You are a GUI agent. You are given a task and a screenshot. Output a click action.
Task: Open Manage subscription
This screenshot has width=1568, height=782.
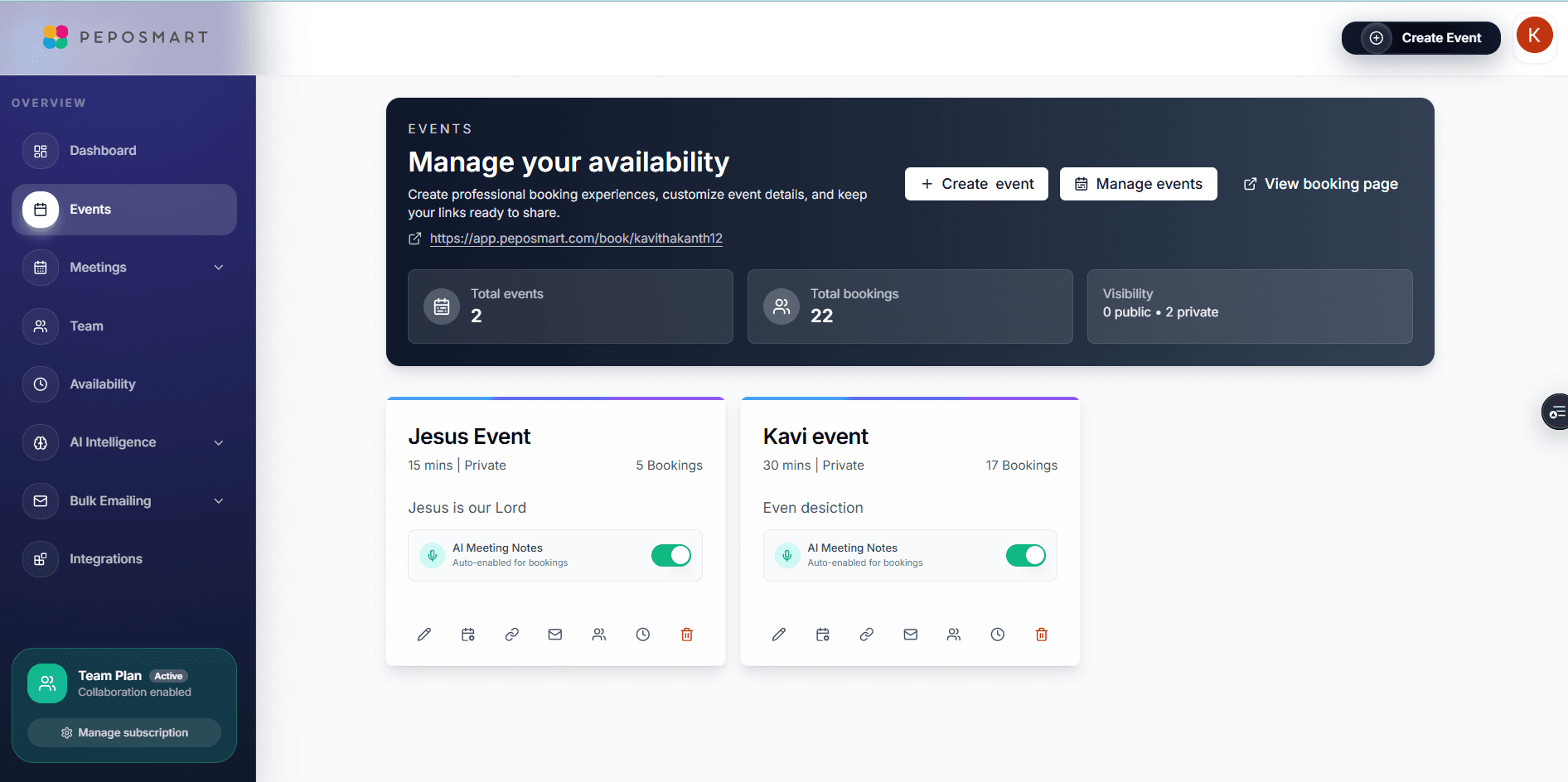tap(124, 732)
